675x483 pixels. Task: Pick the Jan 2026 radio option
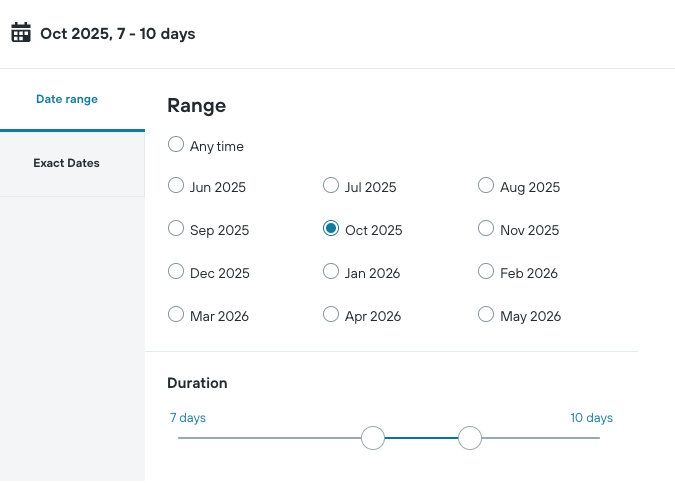[331, 272]
